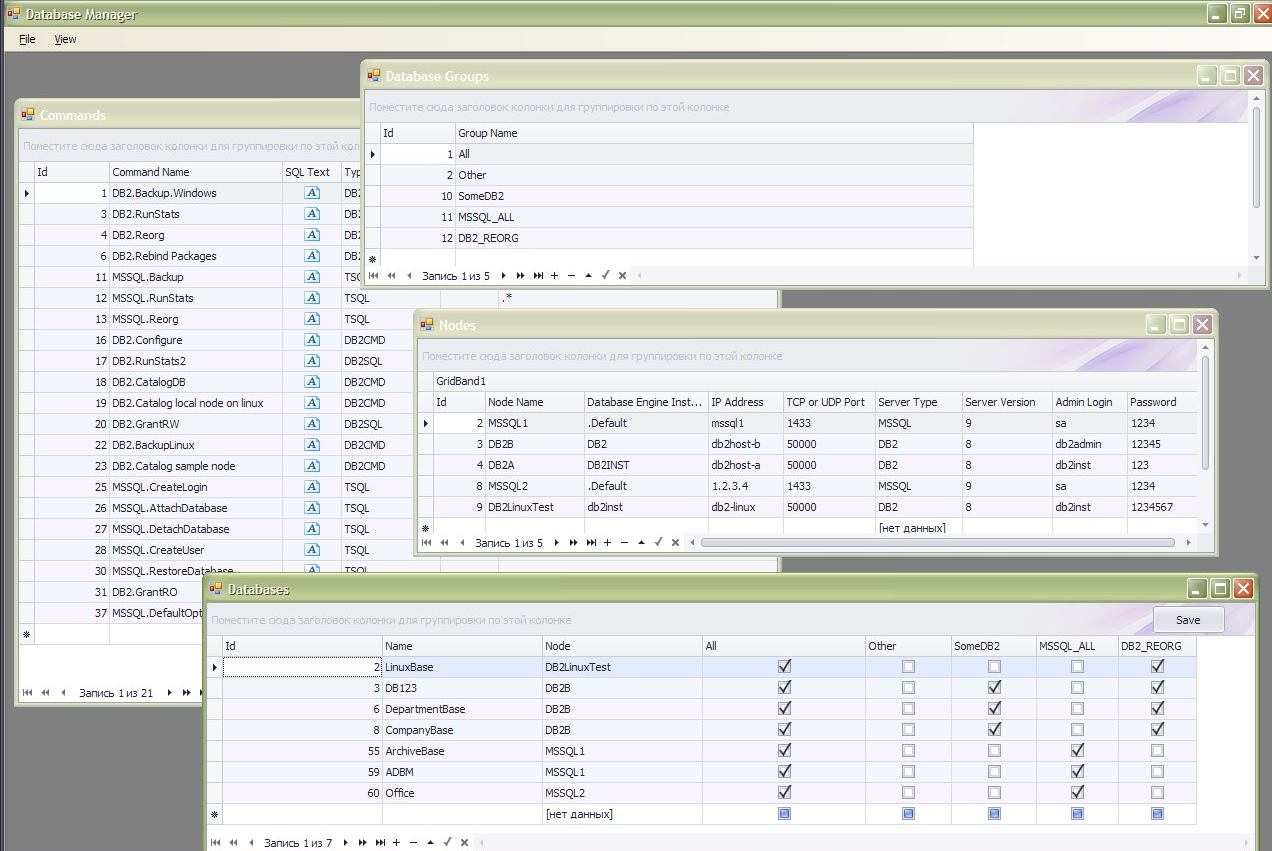1272x851 pixels.
Task: Click new-row Server Type cell in Nodes
Action: click(x=918, y=527)
